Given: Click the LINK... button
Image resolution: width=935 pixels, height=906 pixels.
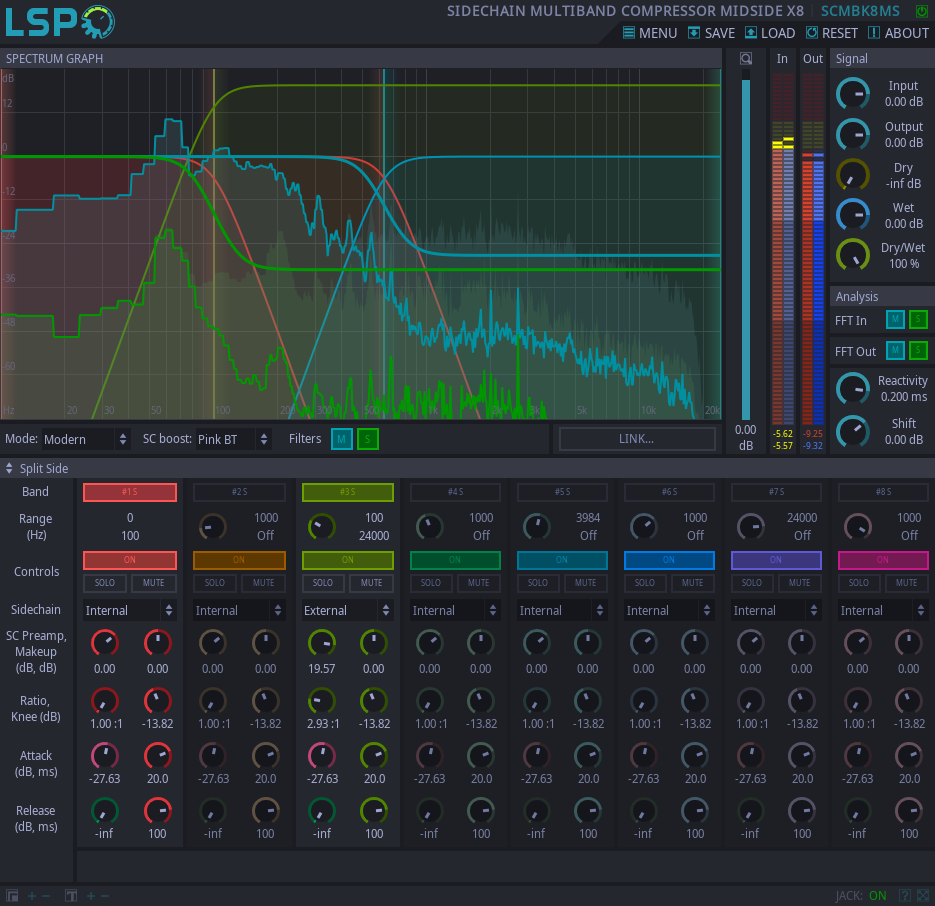Looking at the screenshot, I should coord(636,439).
